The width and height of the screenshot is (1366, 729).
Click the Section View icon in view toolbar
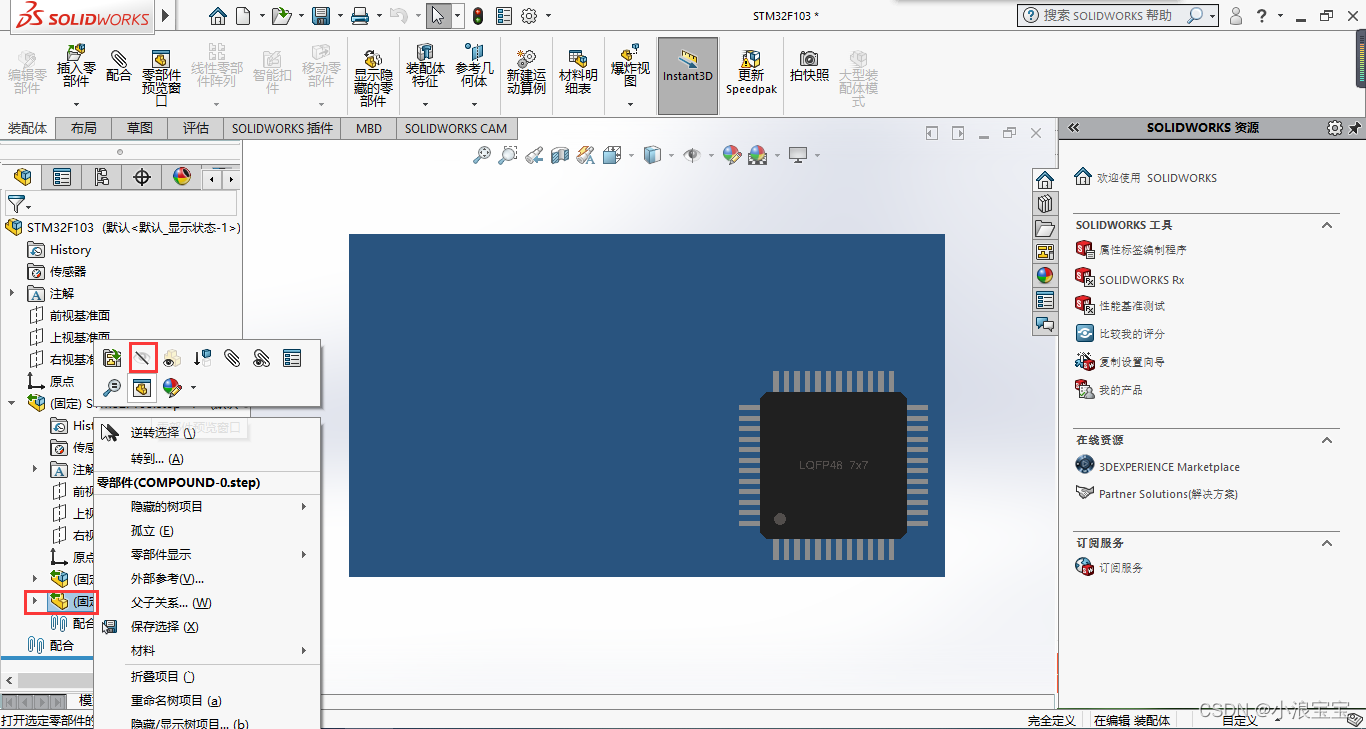coord(560,155)
